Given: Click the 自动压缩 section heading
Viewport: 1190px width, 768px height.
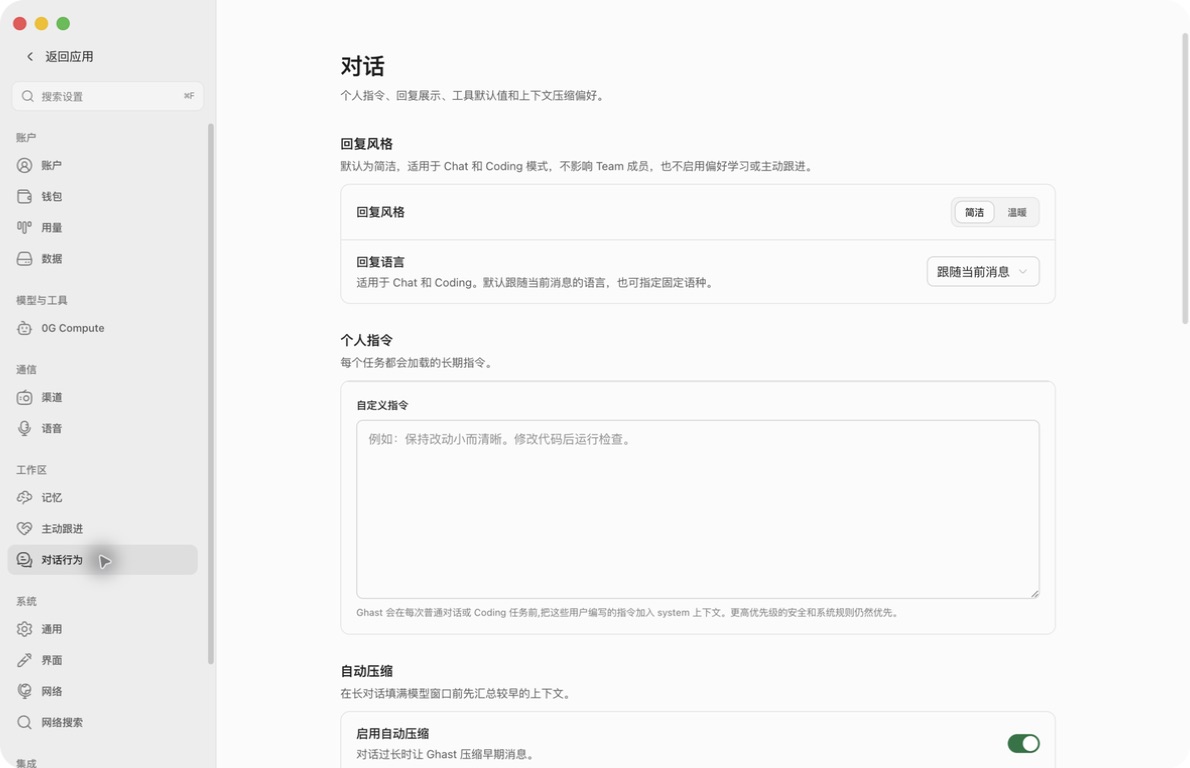Looking at the screenshot, I should (x=367, y=671).
